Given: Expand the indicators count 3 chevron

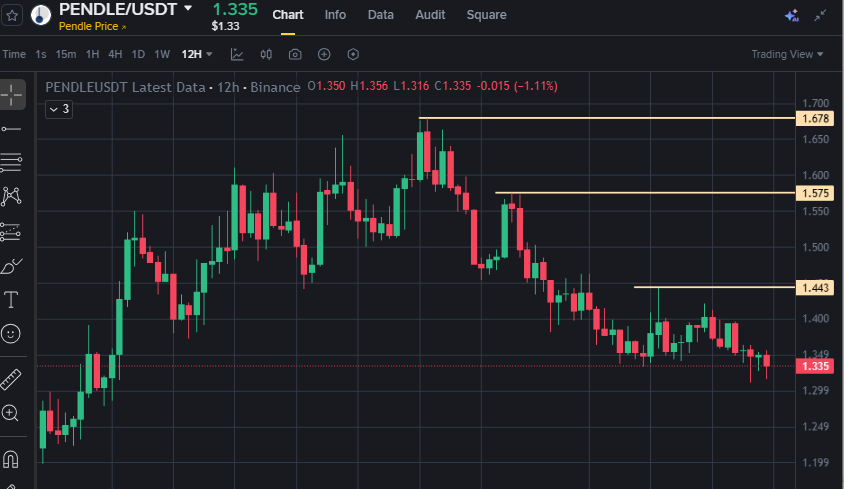Looking at the screenshot, I should pos(59,109).
